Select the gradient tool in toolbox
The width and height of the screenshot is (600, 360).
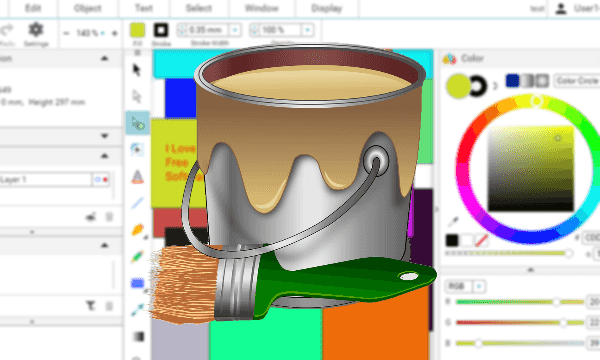click(x=138, y=336)
